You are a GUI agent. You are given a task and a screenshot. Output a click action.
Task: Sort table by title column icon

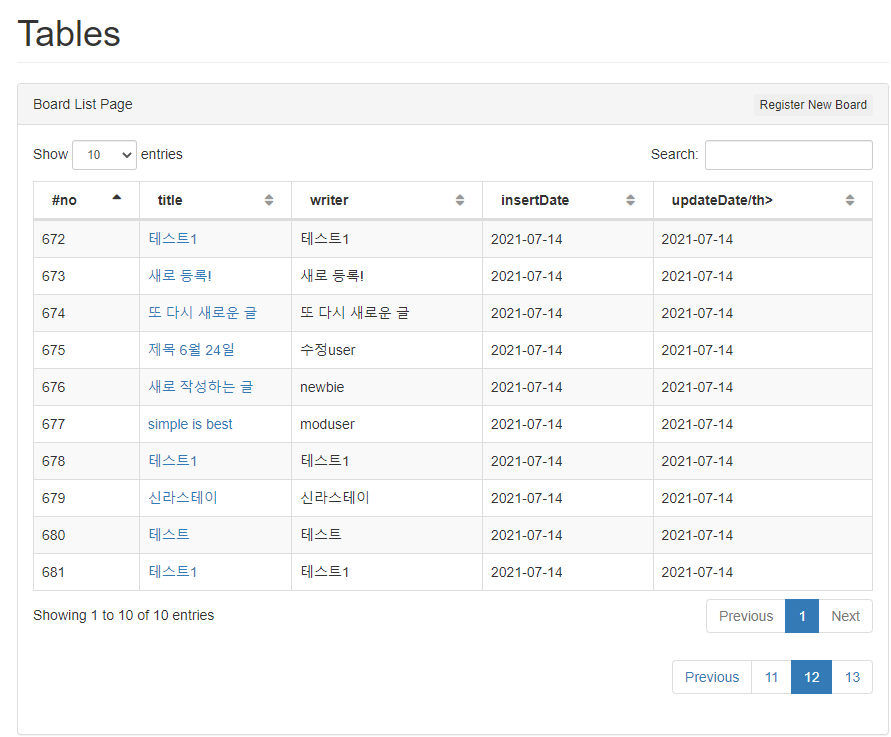click(269, 200)
